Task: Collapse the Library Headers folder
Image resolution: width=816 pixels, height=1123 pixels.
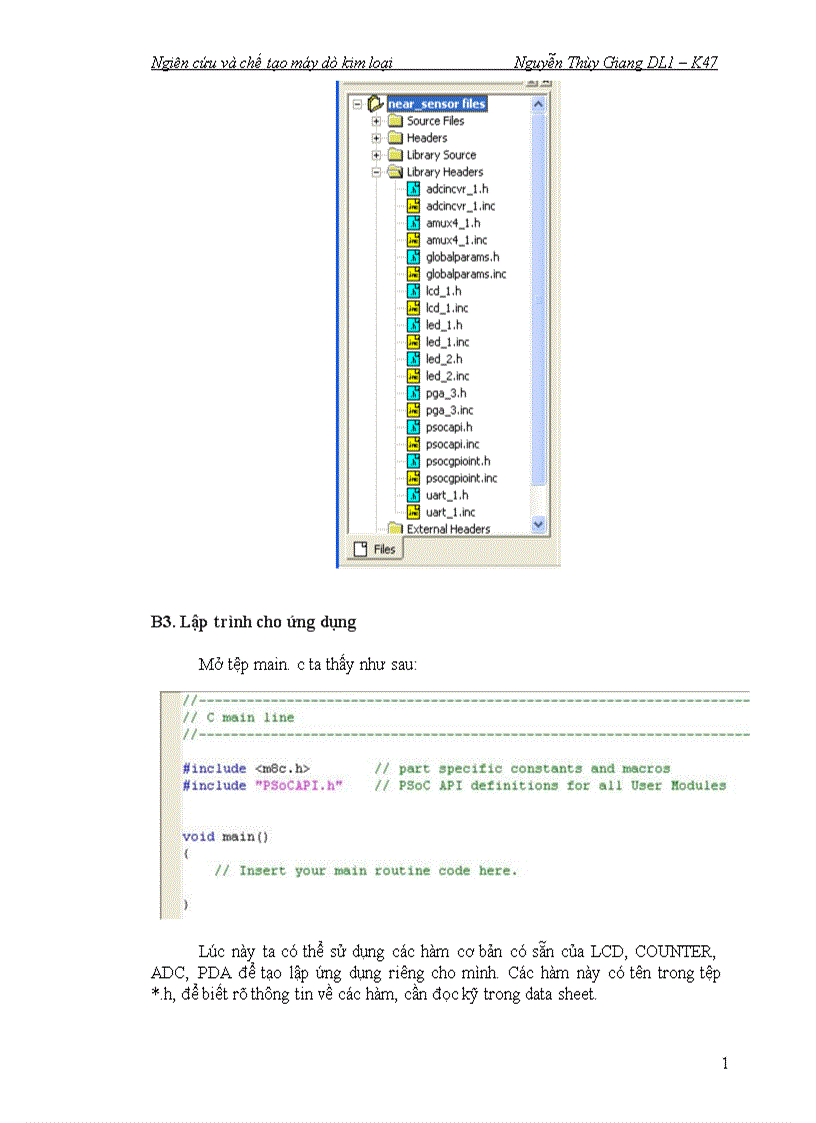Action: coord(376,172)
